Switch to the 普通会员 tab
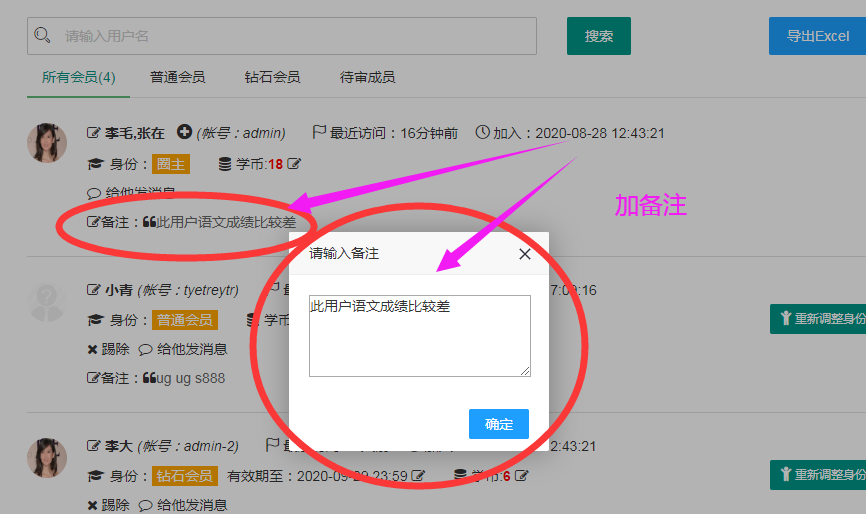The height and width of the screenshot is (514, 866). click(x=178, y=77)
